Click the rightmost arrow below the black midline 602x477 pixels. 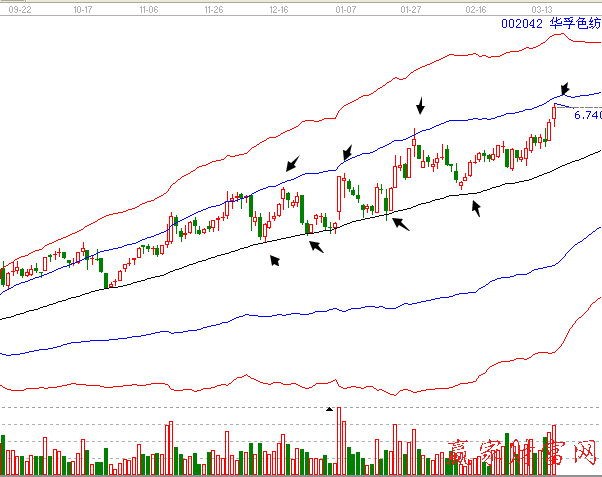(477, 207)
